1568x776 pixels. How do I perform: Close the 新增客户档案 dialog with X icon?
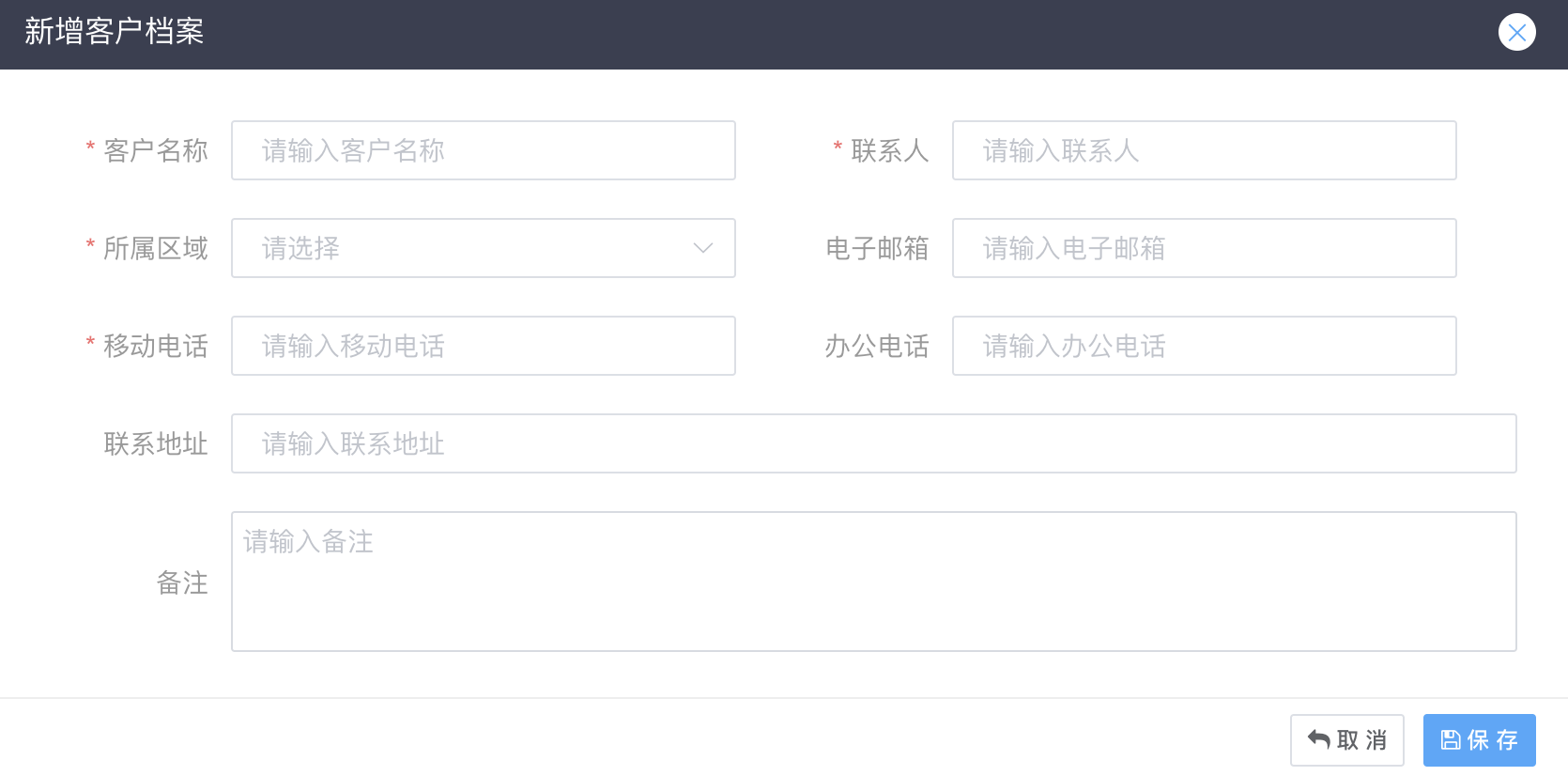pos(1516,32)
